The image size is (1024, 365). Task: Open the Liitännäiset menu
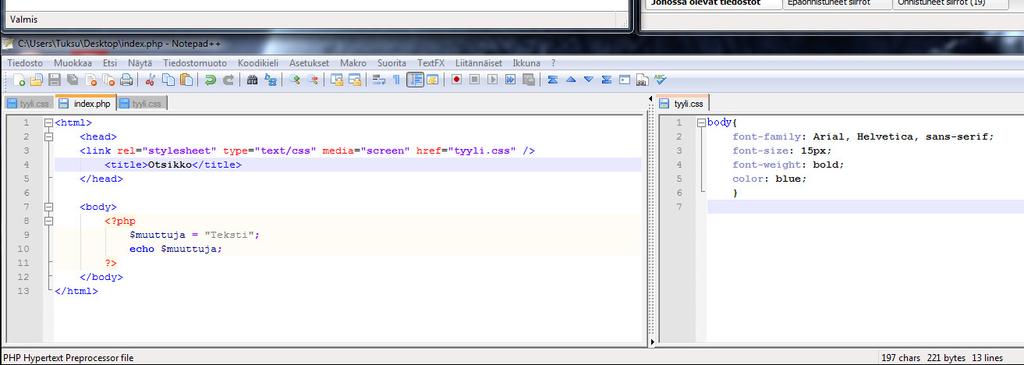[478, 63]
